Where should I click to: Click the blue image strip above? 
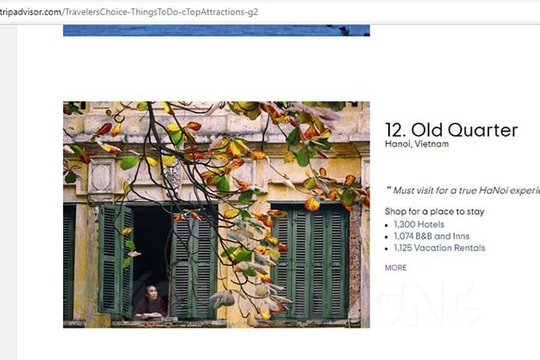pos(216,30)
